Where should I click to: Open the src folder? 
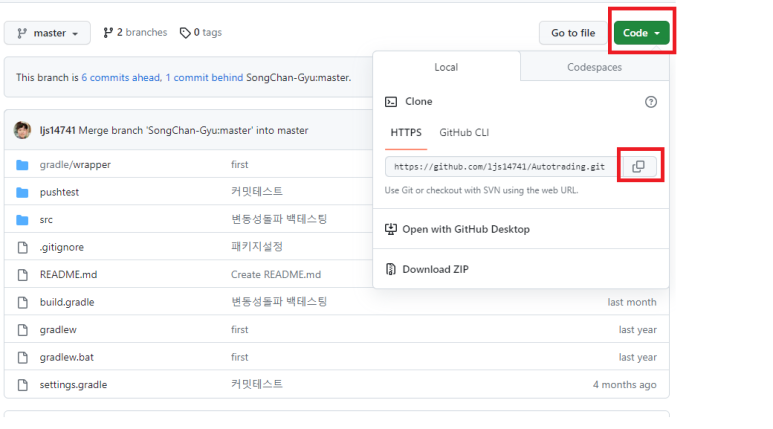click(x=46, y=220)
